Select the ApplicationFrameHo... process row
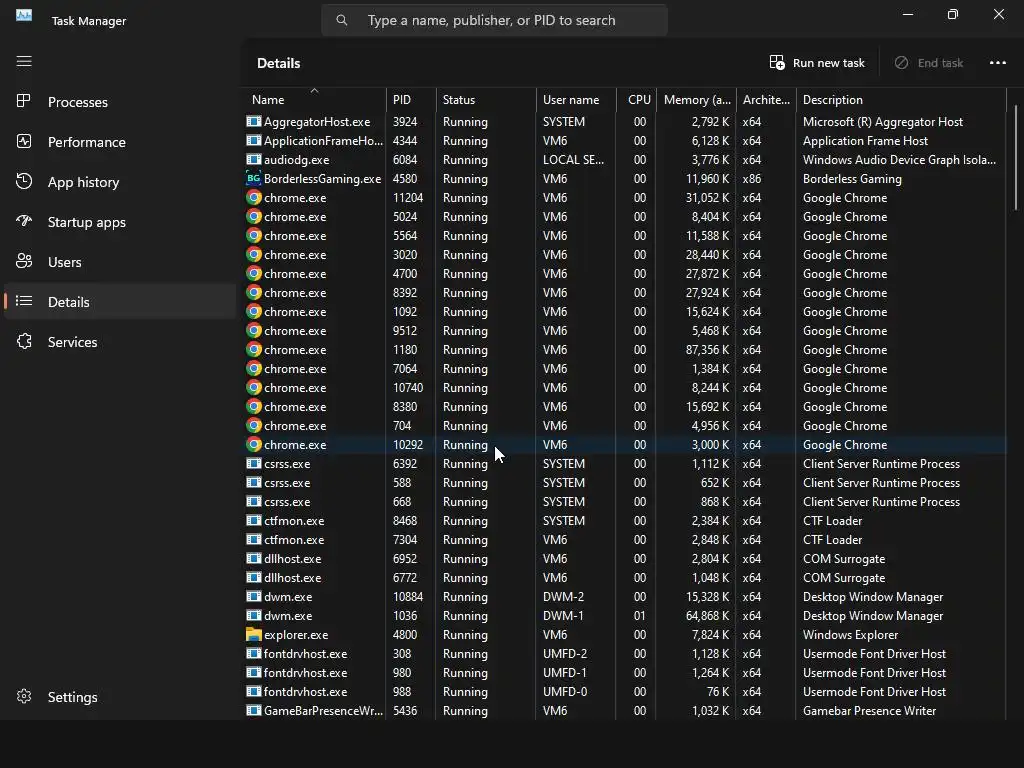This screenshot has width=1024, height=768. (625, 140)
